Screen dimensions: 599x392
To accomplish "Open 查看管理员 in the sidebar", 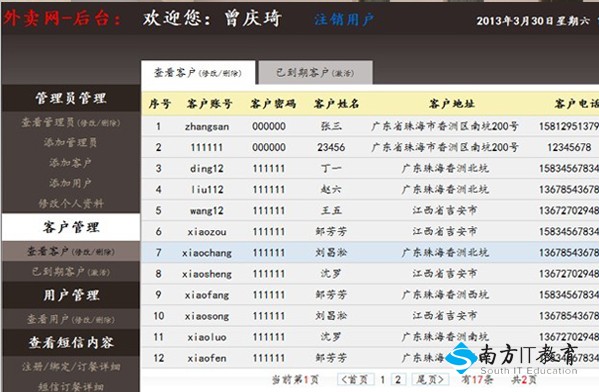I will pos(71,123).
